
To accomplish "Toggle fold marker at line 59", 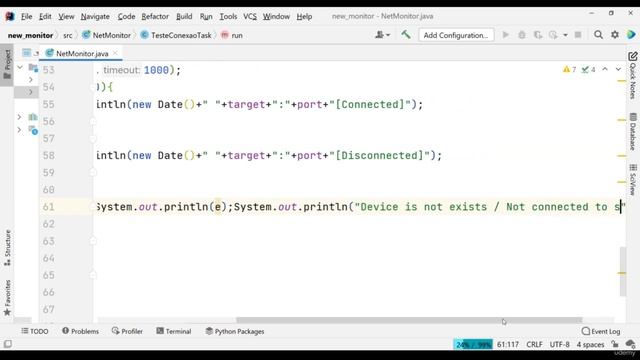I will pos(93,173).
